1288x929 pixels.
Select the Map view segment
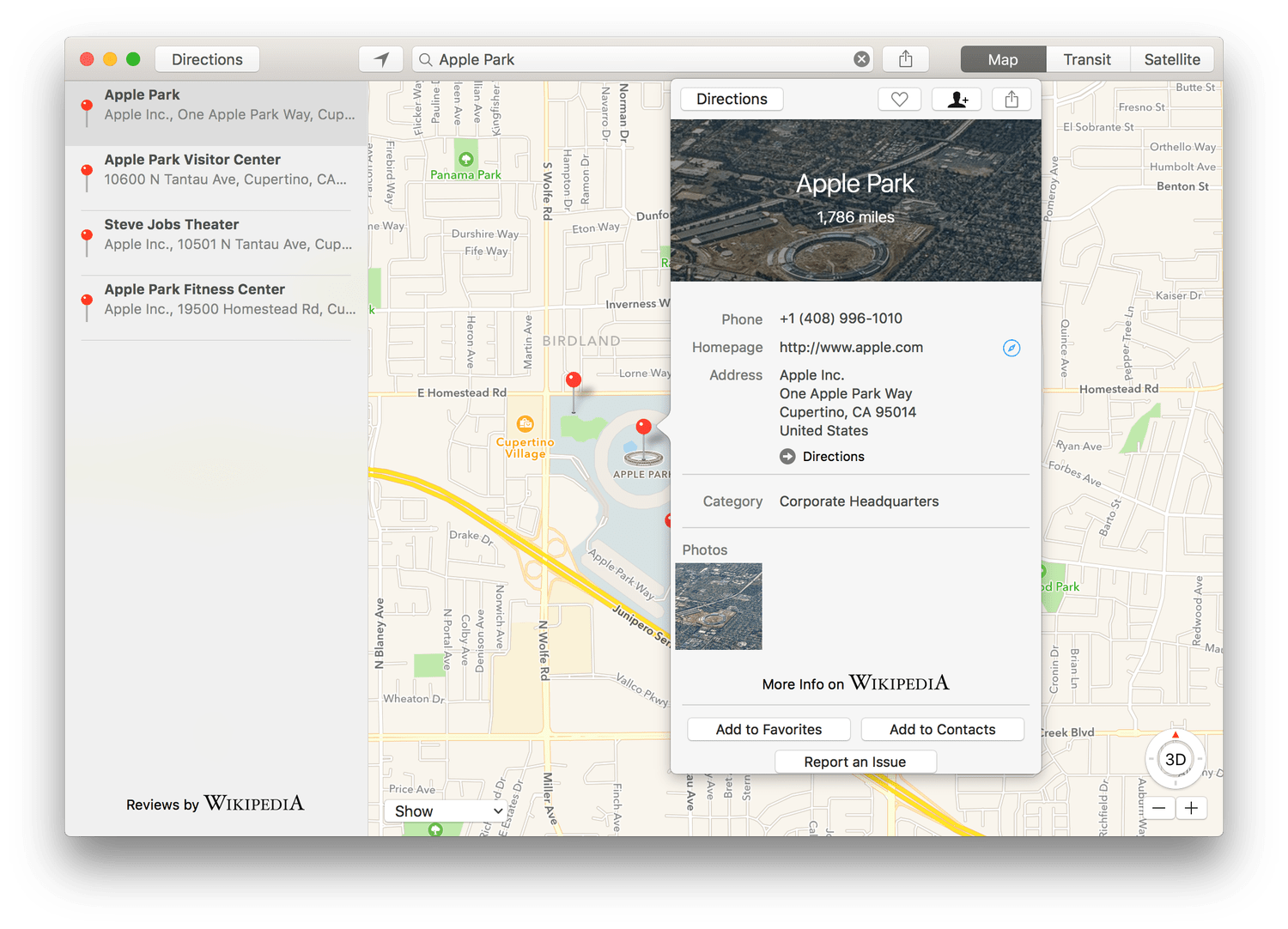point(1002,59)
